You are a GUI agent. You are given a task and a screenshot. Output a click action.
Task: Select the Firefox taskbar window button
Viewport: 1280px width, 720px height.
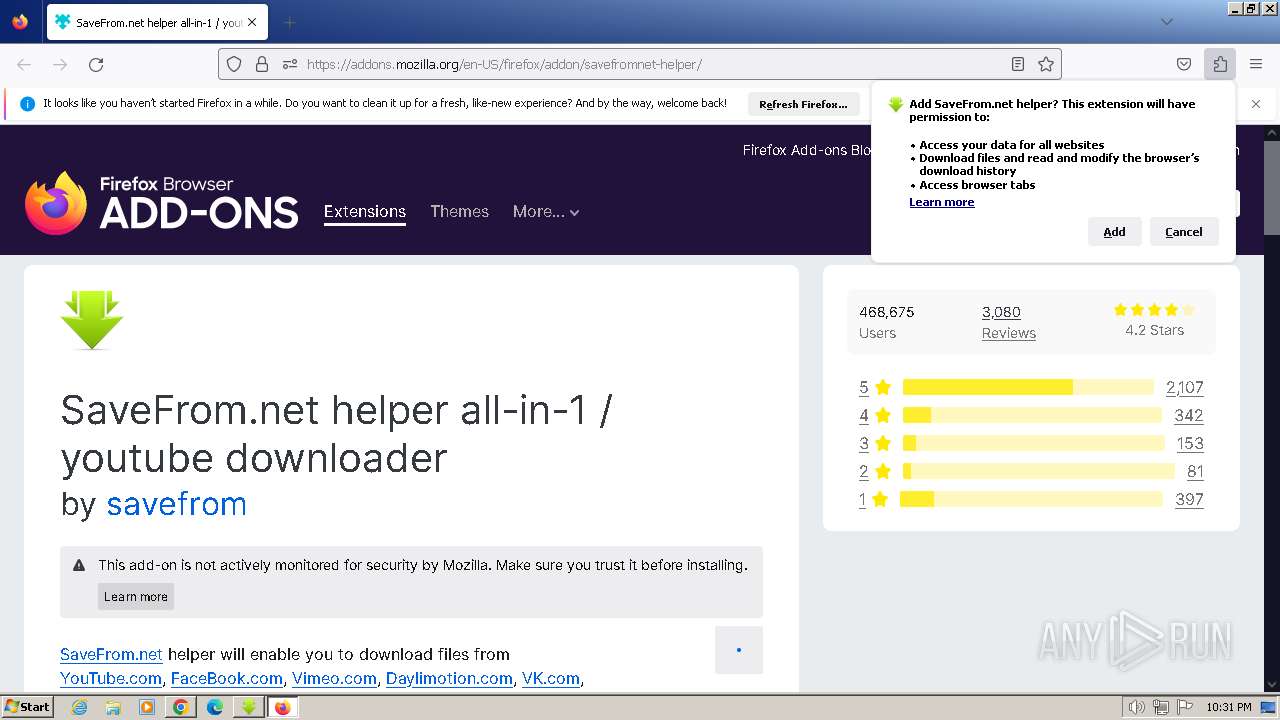[282, 707]
